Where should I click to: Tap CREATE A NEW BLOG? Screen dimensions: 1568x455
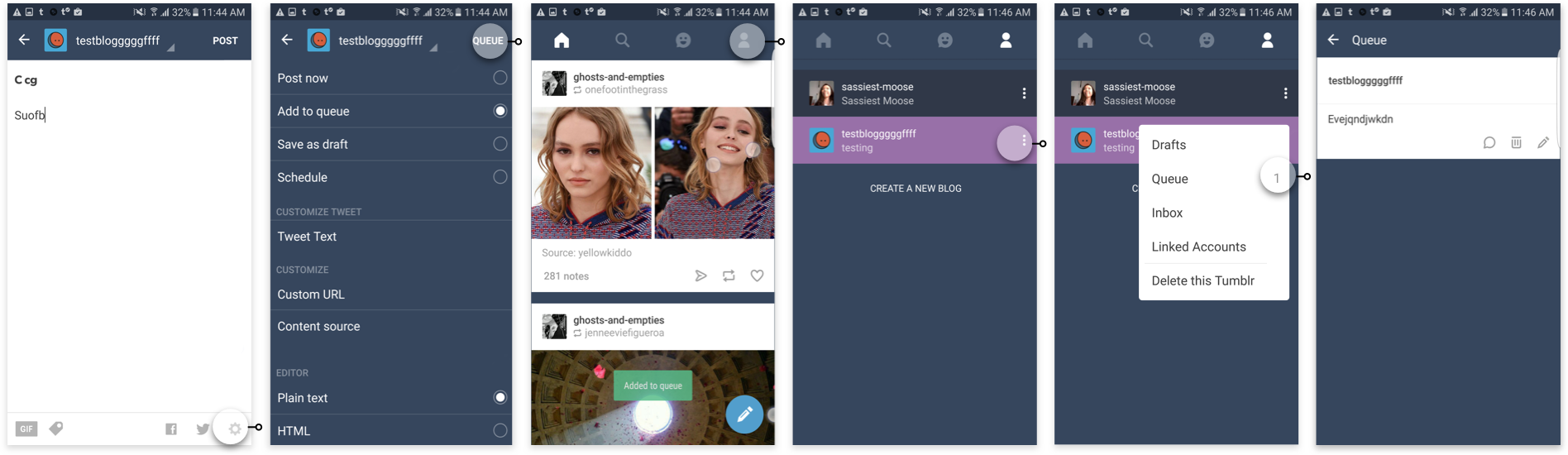(915, 189)
